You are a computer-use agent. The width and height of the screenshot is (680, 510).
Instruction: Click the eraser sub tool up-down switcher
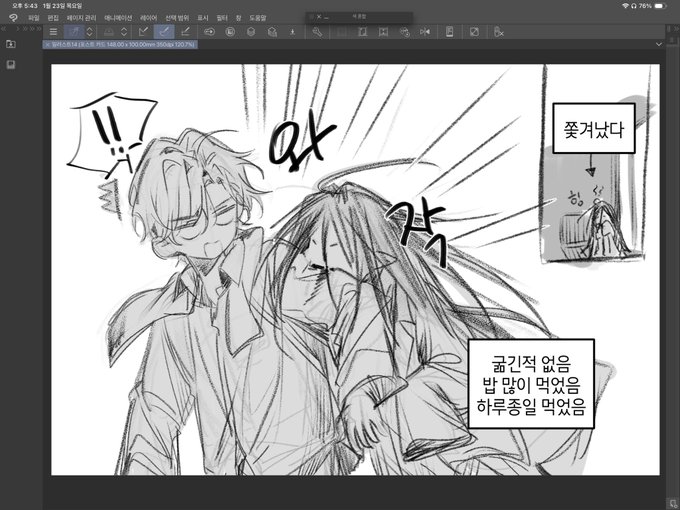point(124,32)
